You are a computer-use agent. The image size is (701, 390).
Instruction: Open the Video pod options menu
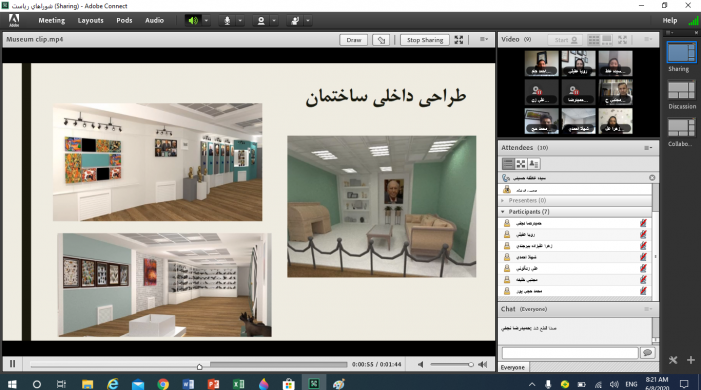click(648, 39)
